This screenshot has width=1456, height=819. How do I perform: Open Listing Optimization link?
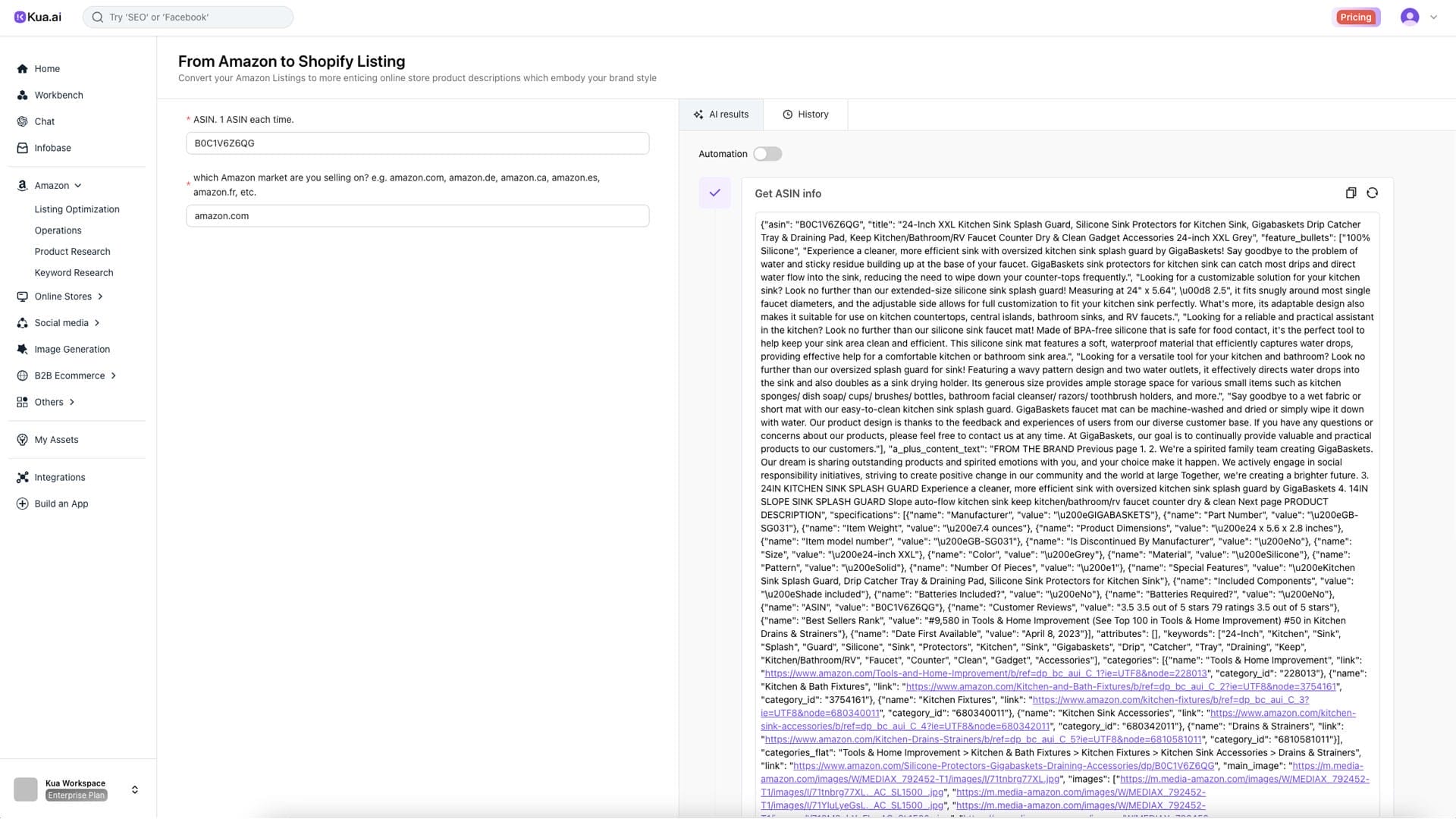click(77, 209)
